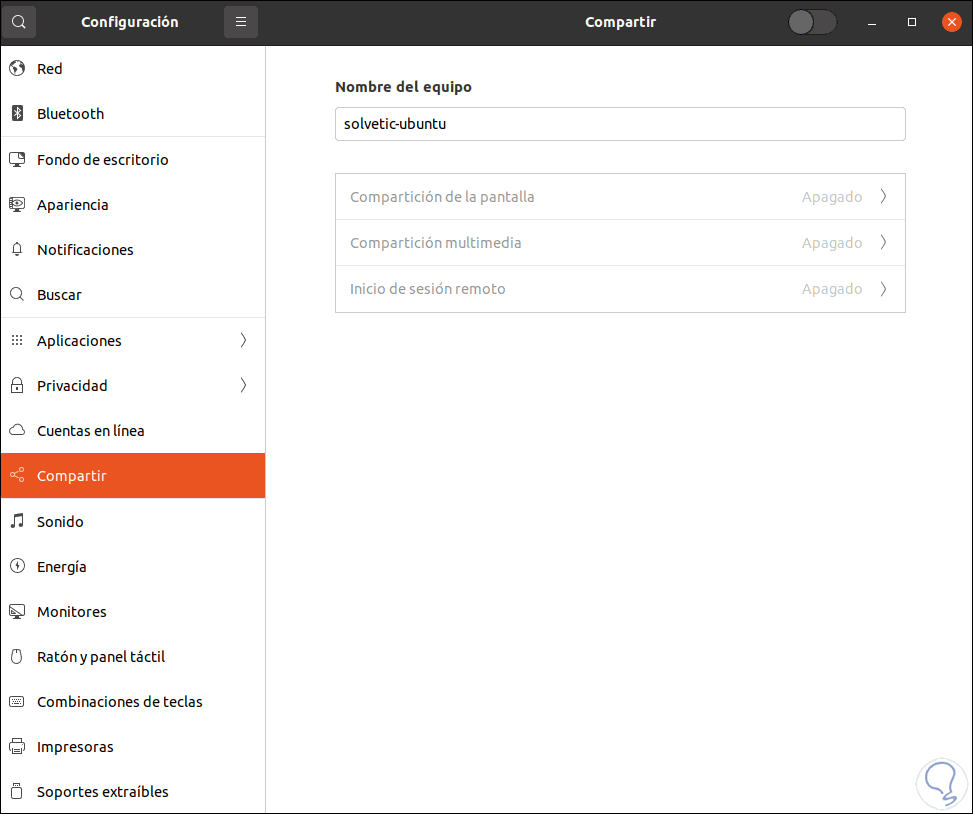Select Combinaciones de teclas entry
Viewport: 973px width, 814px height.
tap(119, 702)
